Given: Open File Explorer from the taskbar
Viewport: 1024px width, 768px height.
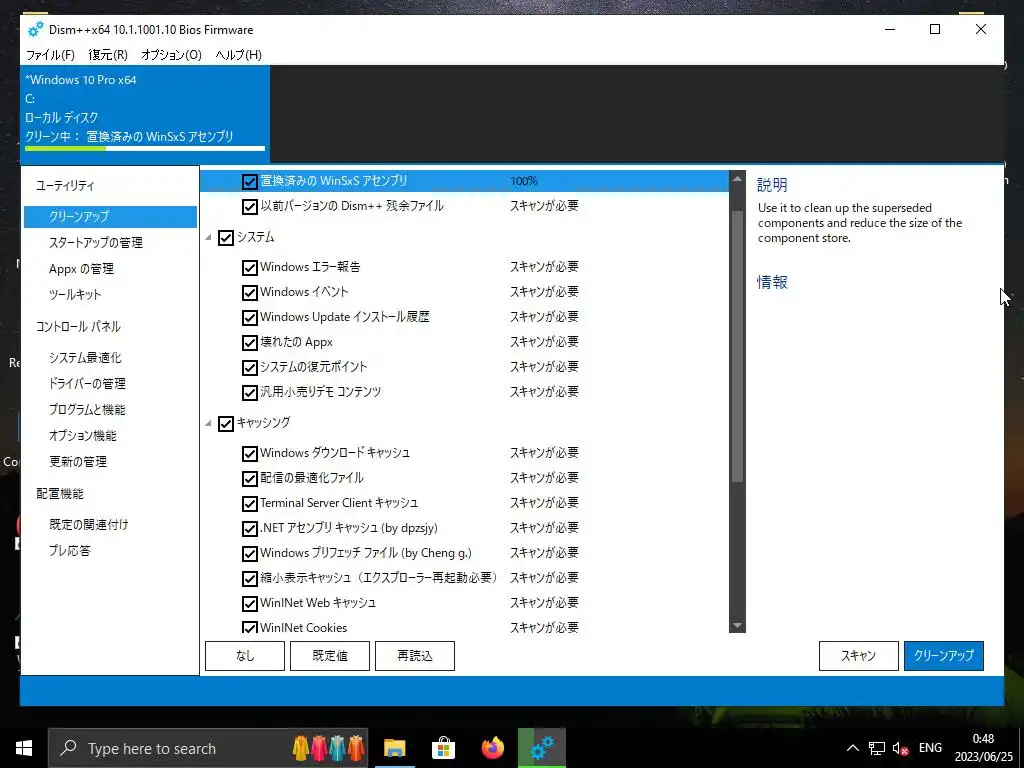Looking at the screenshot, I should coord(394,748).
